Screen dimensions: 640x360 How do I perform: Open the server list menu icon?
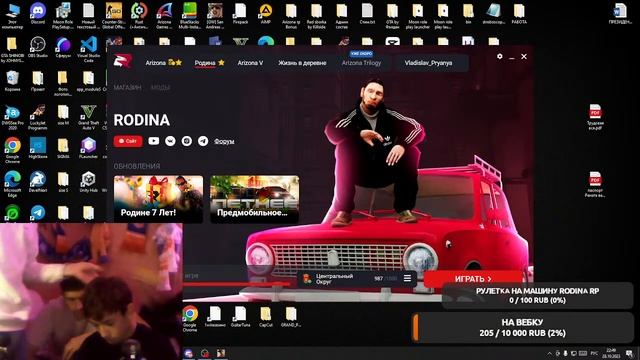pos(407,278)
